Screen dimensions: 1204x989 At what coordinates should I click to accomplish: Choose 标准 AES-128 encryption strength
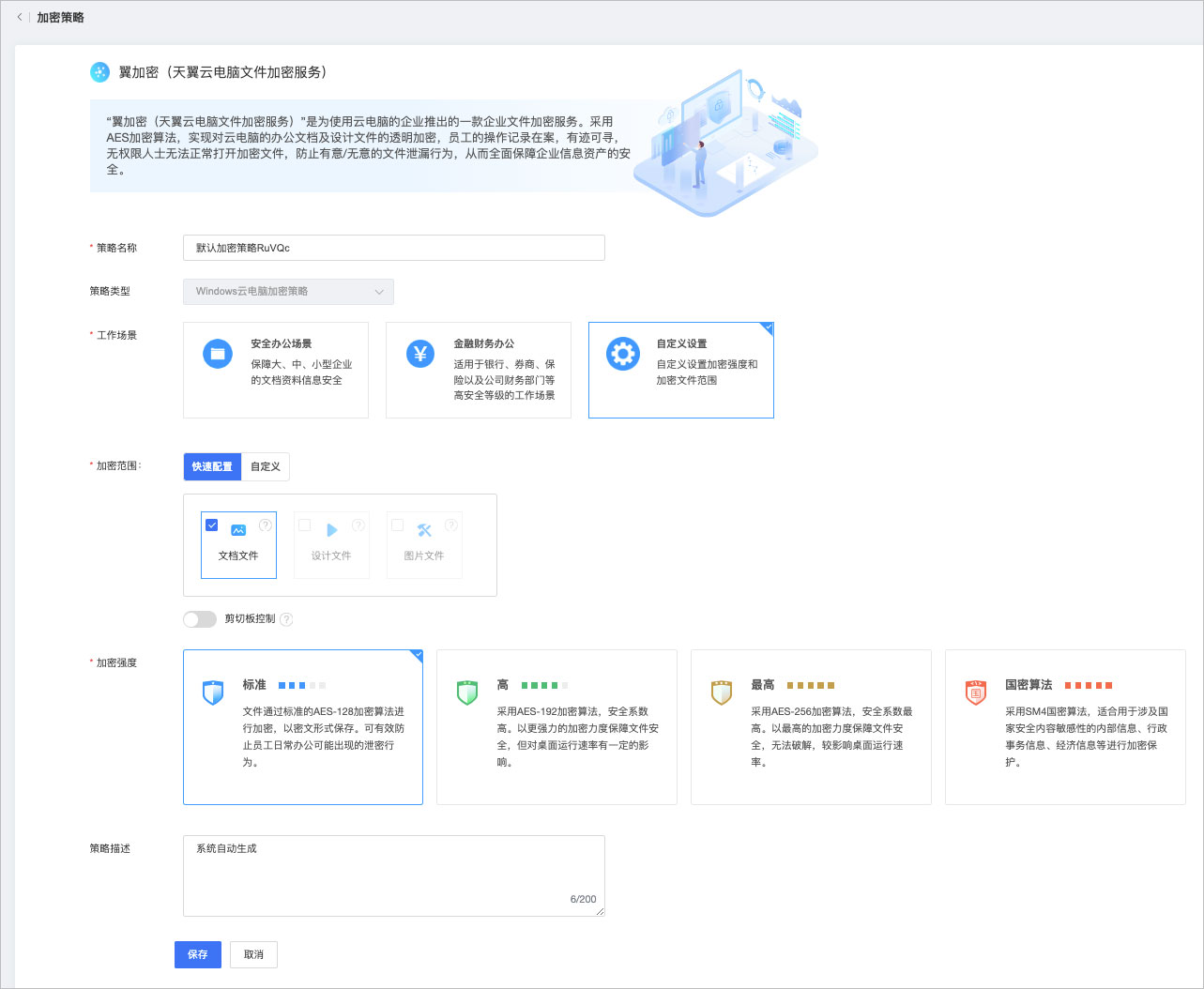click(303, 727)
